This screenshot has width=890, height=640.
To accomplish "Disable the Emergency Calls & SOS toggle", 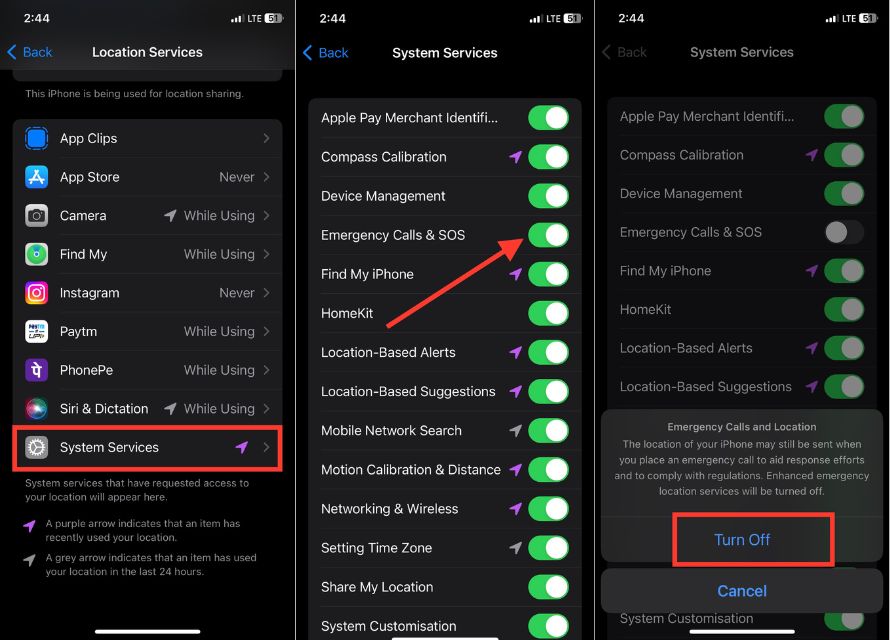I will pos(548,235).
